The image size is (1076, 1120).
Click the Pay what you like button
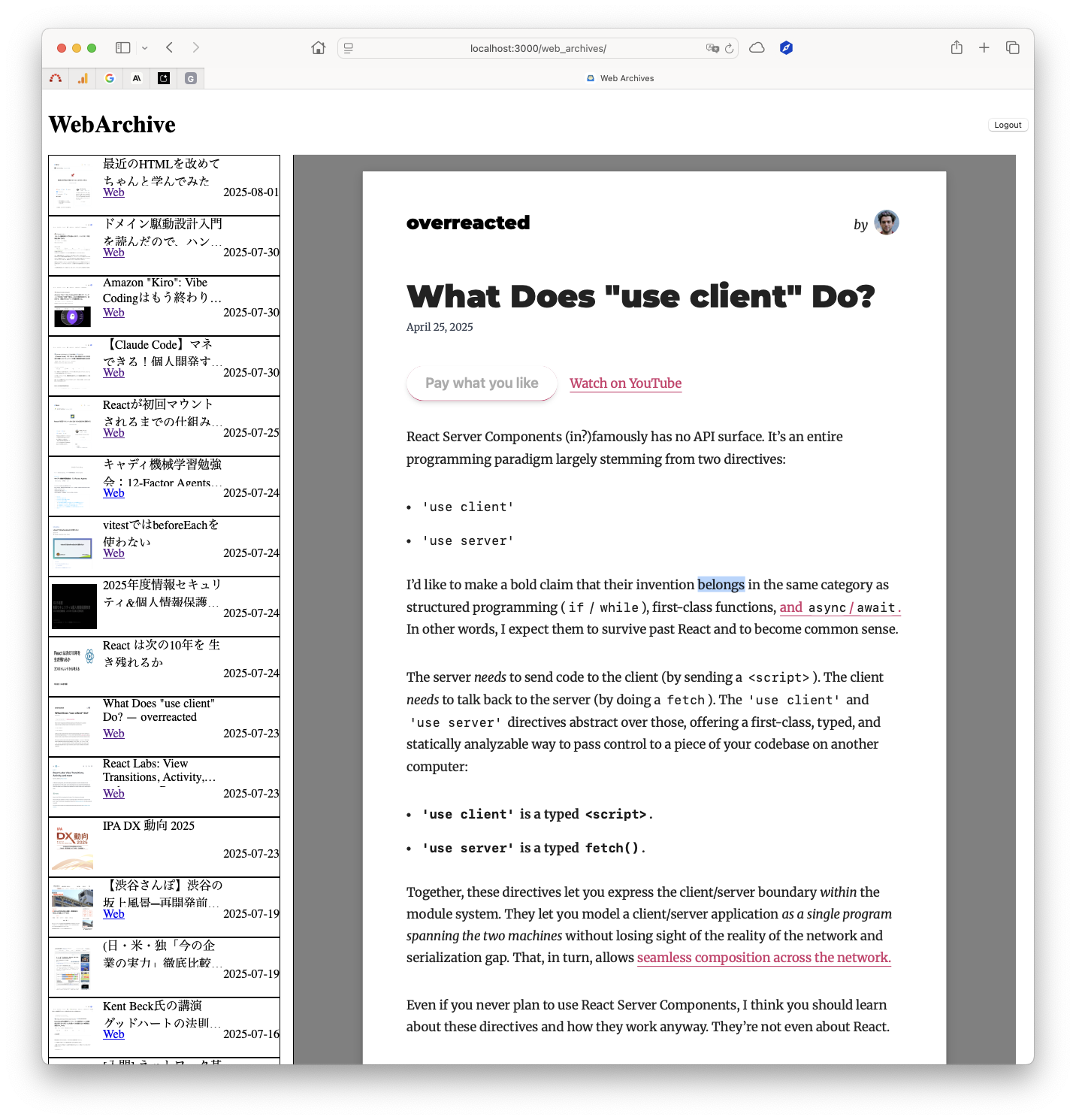482,383
